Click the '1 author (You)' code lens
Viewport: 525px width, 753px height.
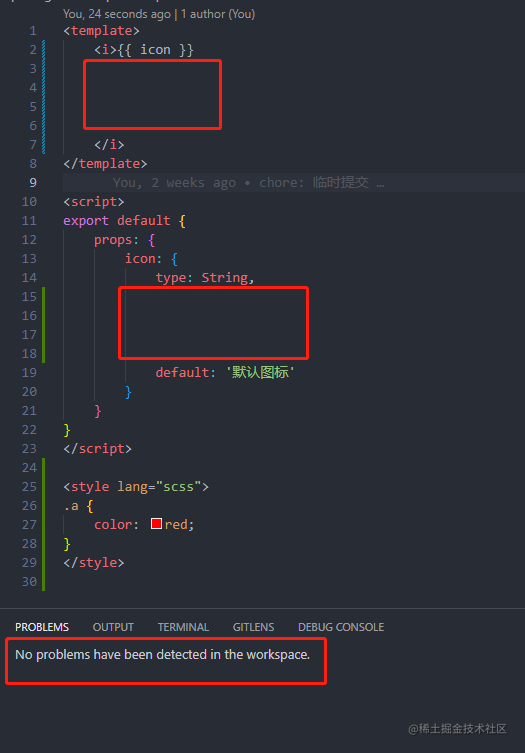click(x=218, y=14)
